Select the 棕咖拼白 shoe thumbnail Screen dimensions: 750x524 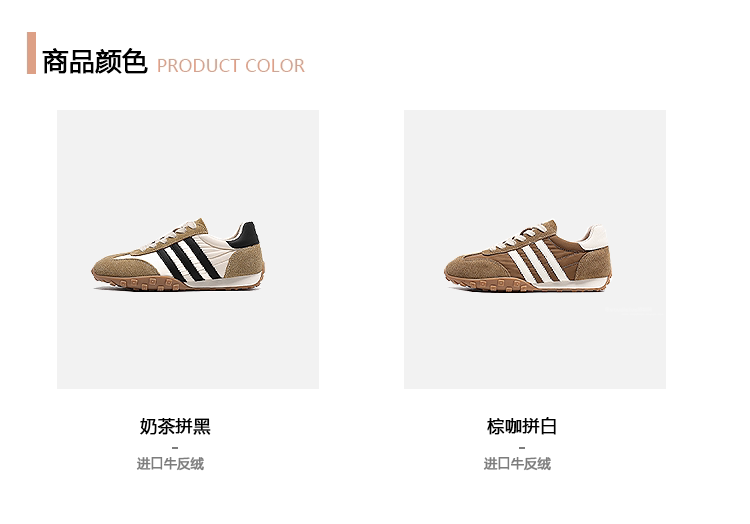[x=535, y=249]
